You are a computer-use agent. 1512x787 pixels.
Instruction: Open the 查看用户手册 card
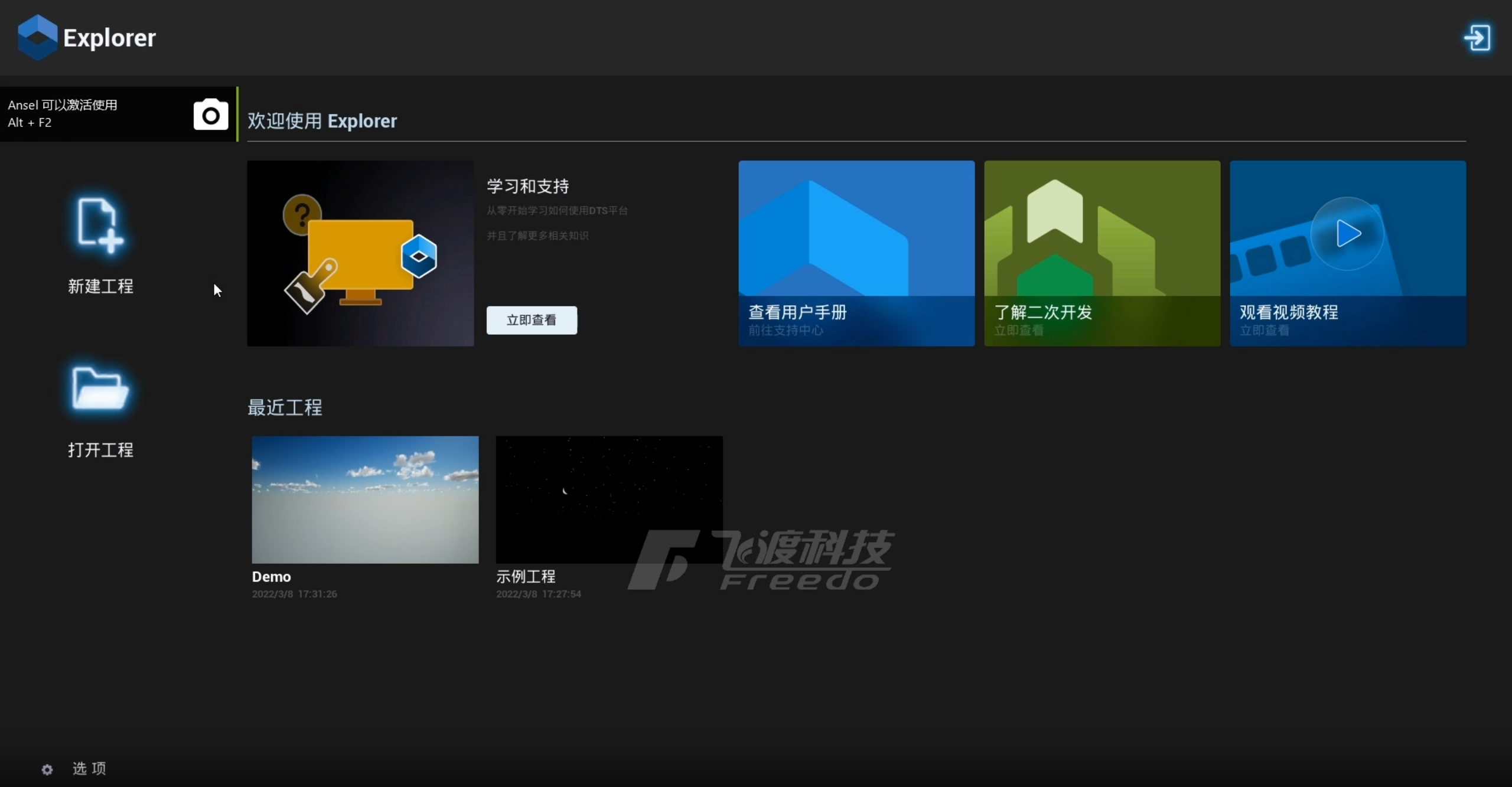856,253
